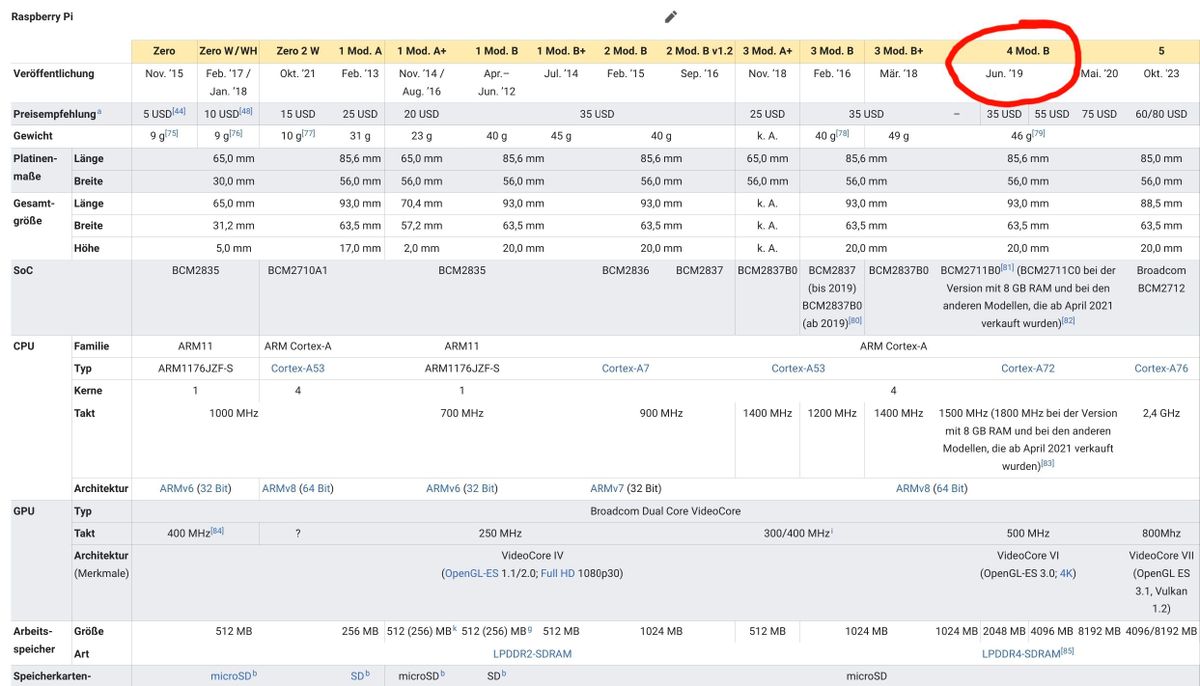Follow the Cortex-A72 link
The image size is (1200, 686).
click(x=1028, y=369)
